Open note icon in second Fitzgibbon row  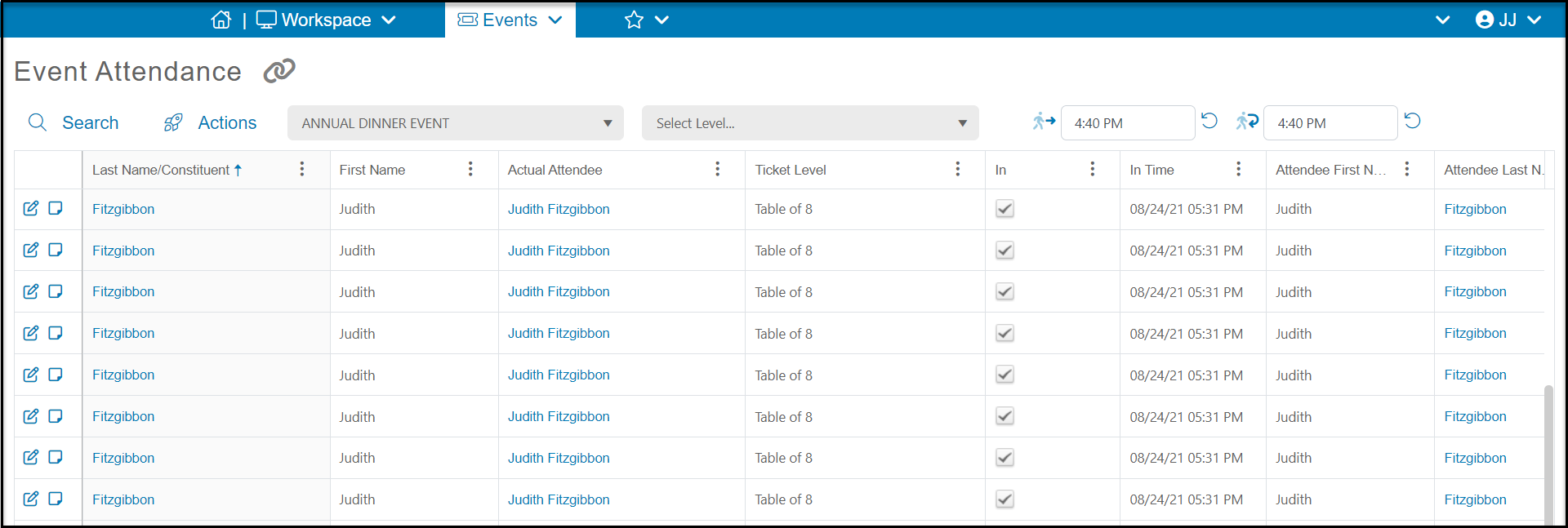56,250
